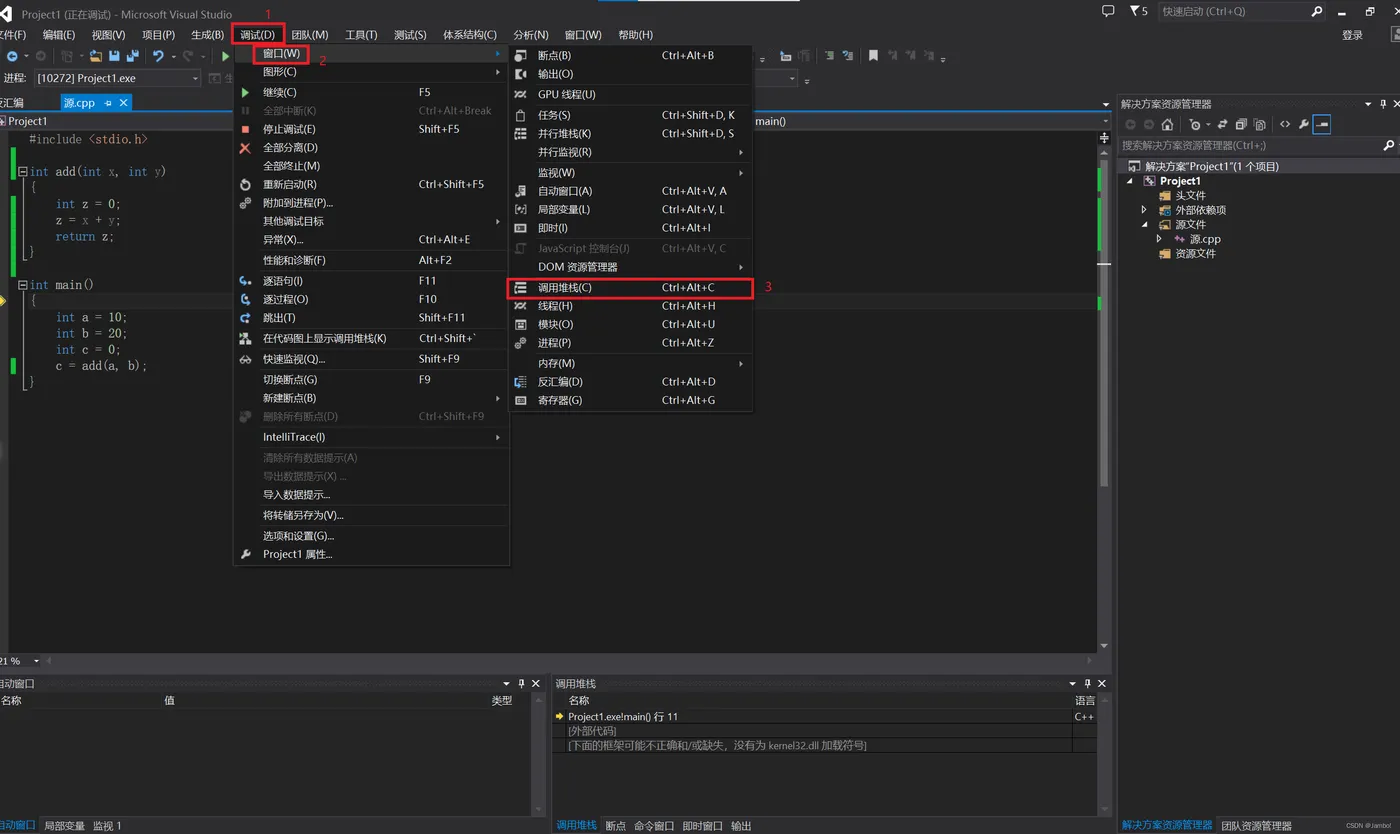Select 调用堆栈(C) in the submenu
This screenshot has width=1400, height=834.
point(630,288)
